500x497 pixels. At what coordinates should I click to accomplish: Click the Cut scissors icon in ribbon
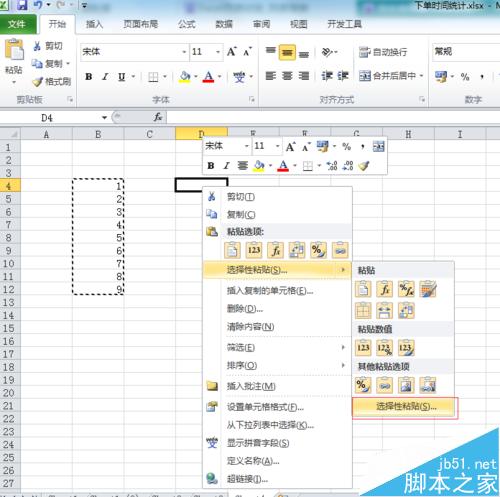pyautogui.click(x=37, y=46)
